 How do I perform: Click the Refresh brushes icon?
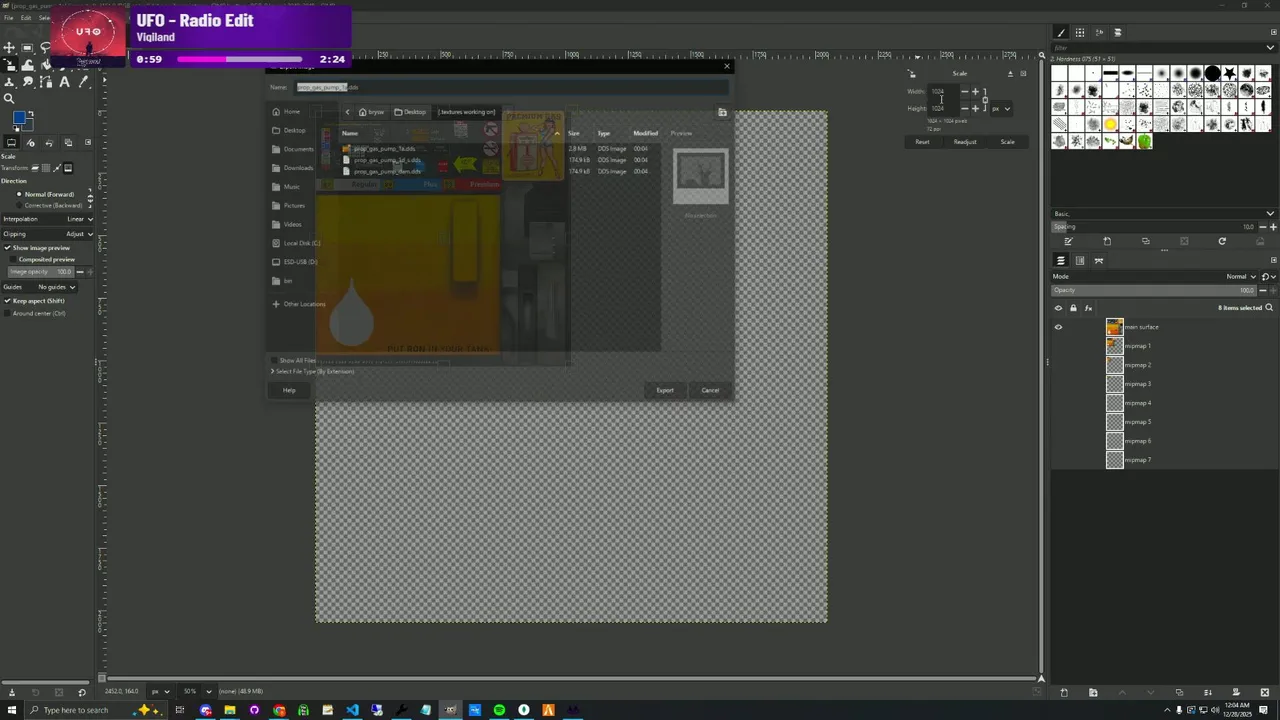tap(1222, 241)
